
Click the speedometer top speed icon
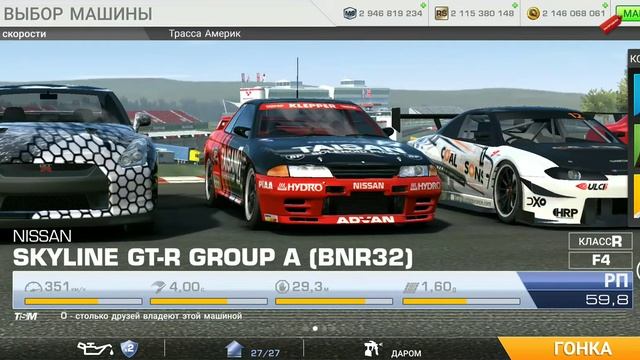(33, 287)
